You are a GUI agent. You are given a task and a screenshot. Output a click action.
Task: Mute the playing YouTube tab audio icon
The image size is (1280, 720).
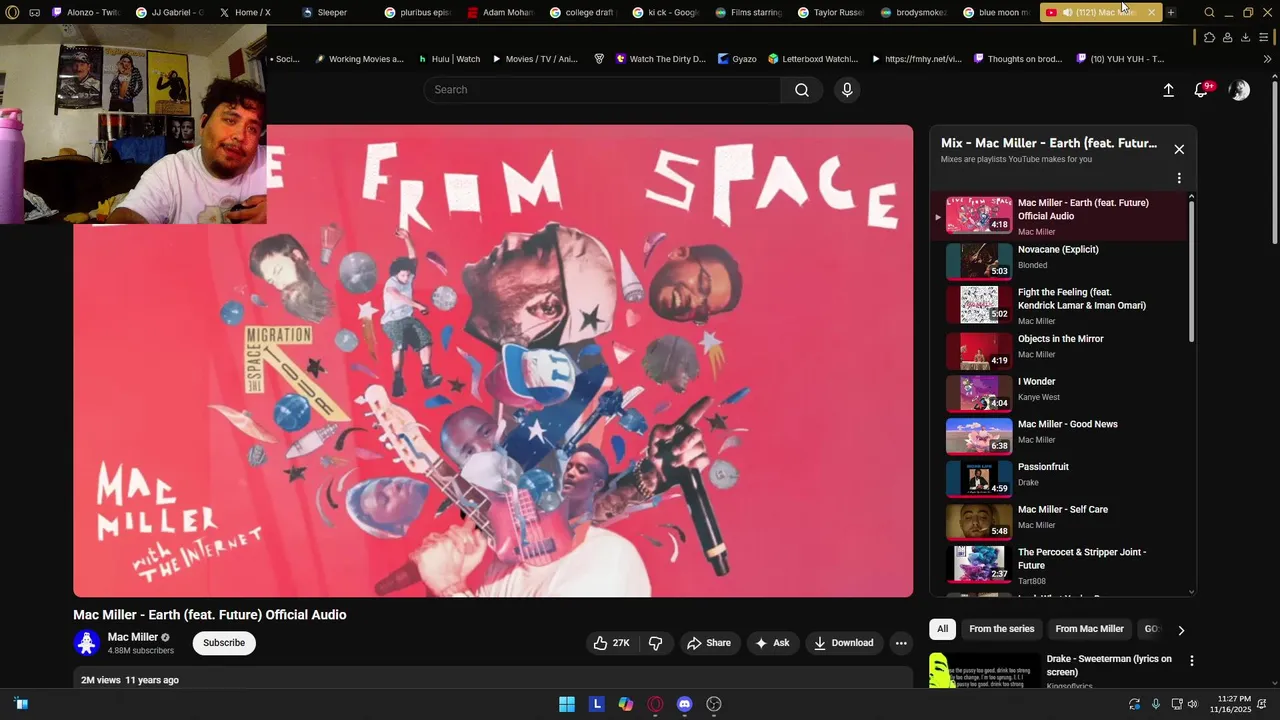(1067, 12)
